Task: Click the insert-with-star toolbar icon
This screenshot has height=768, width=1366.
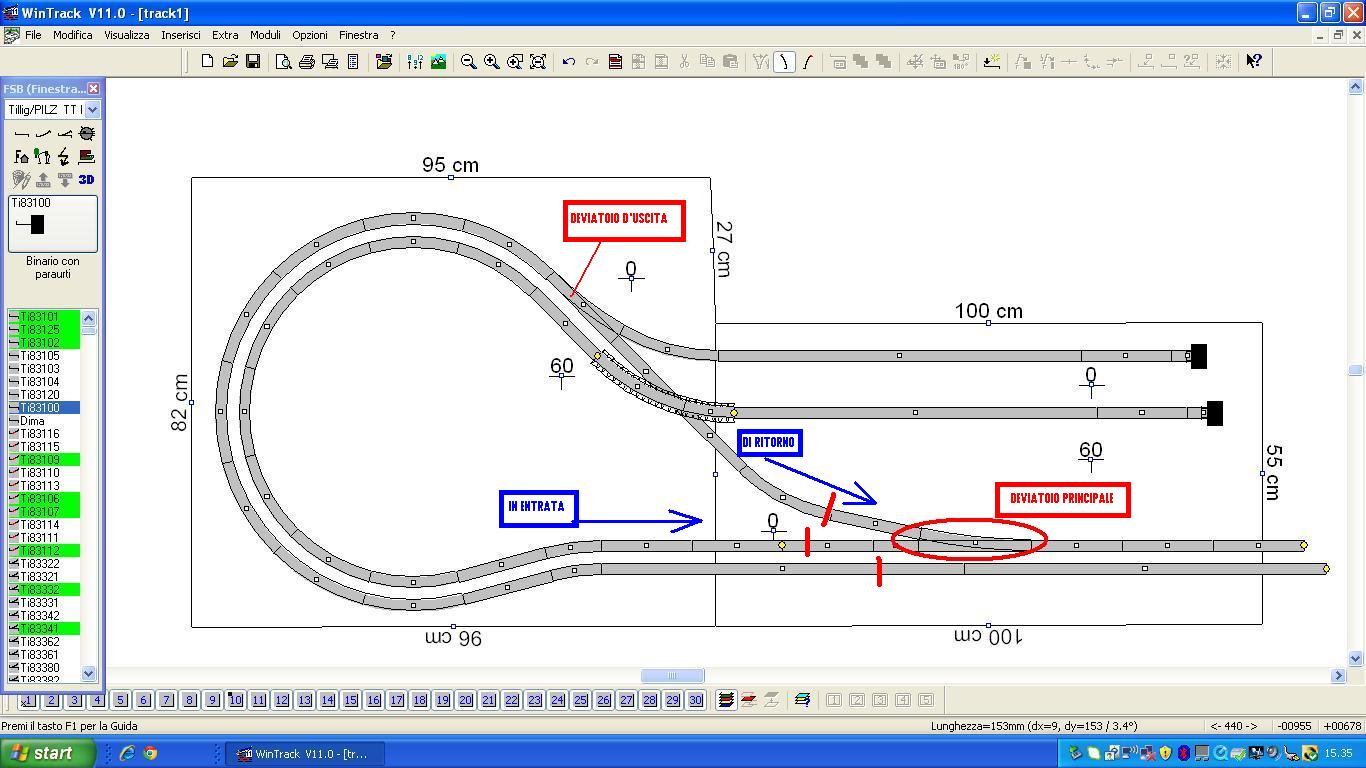Action: coord(991,62)
